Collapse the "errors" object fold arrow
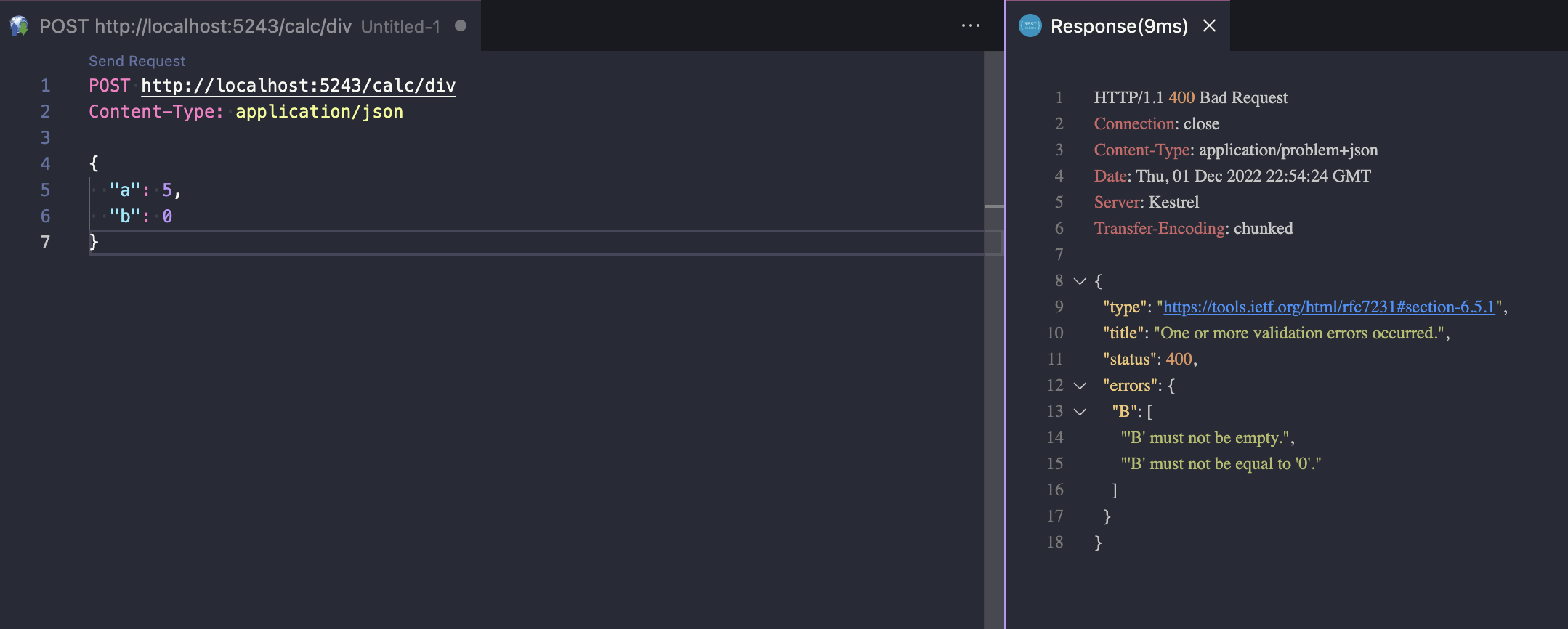 [x=1080, y=385]
